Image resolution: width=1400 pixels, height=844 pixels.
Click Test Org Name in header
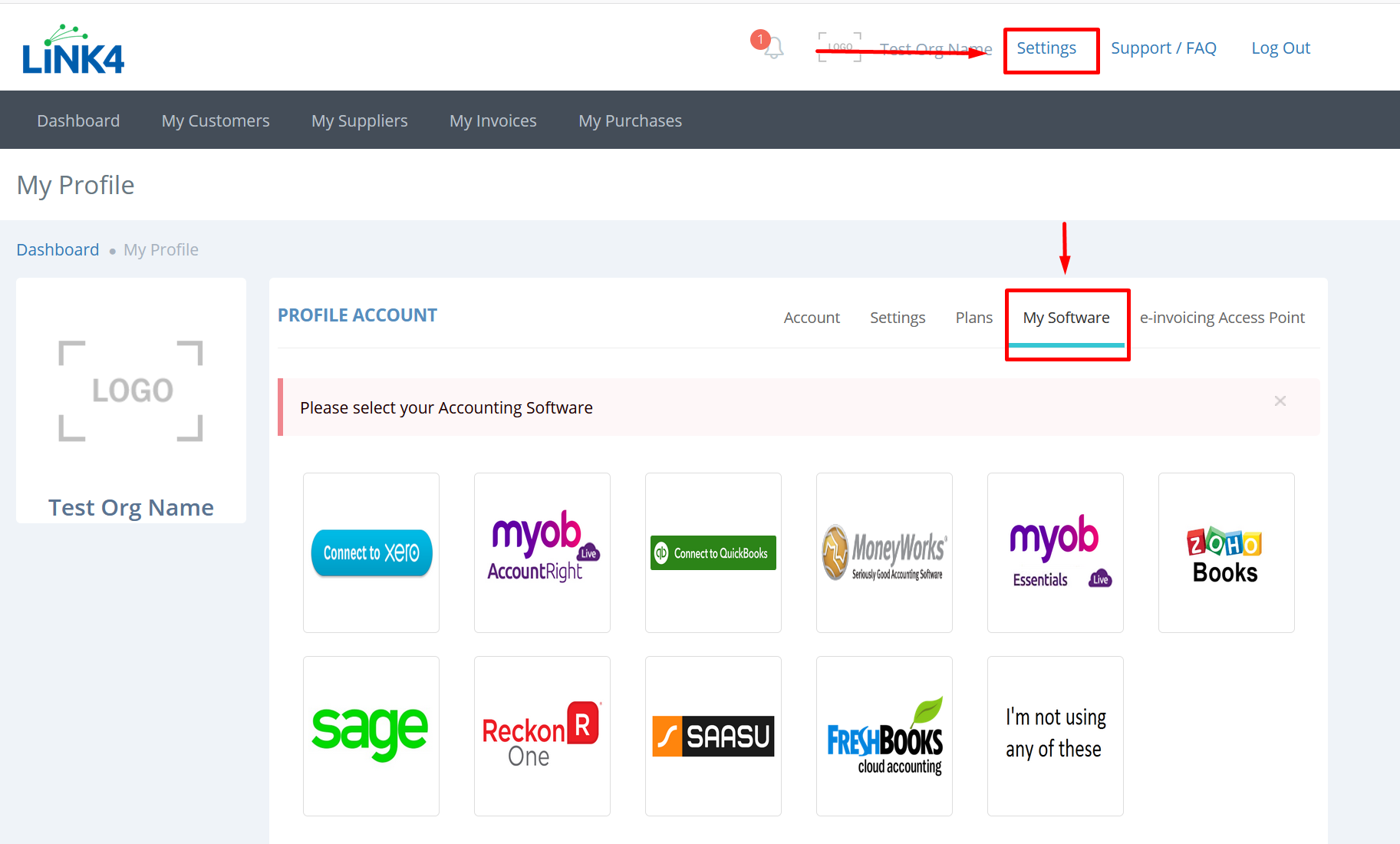point(936,49)
